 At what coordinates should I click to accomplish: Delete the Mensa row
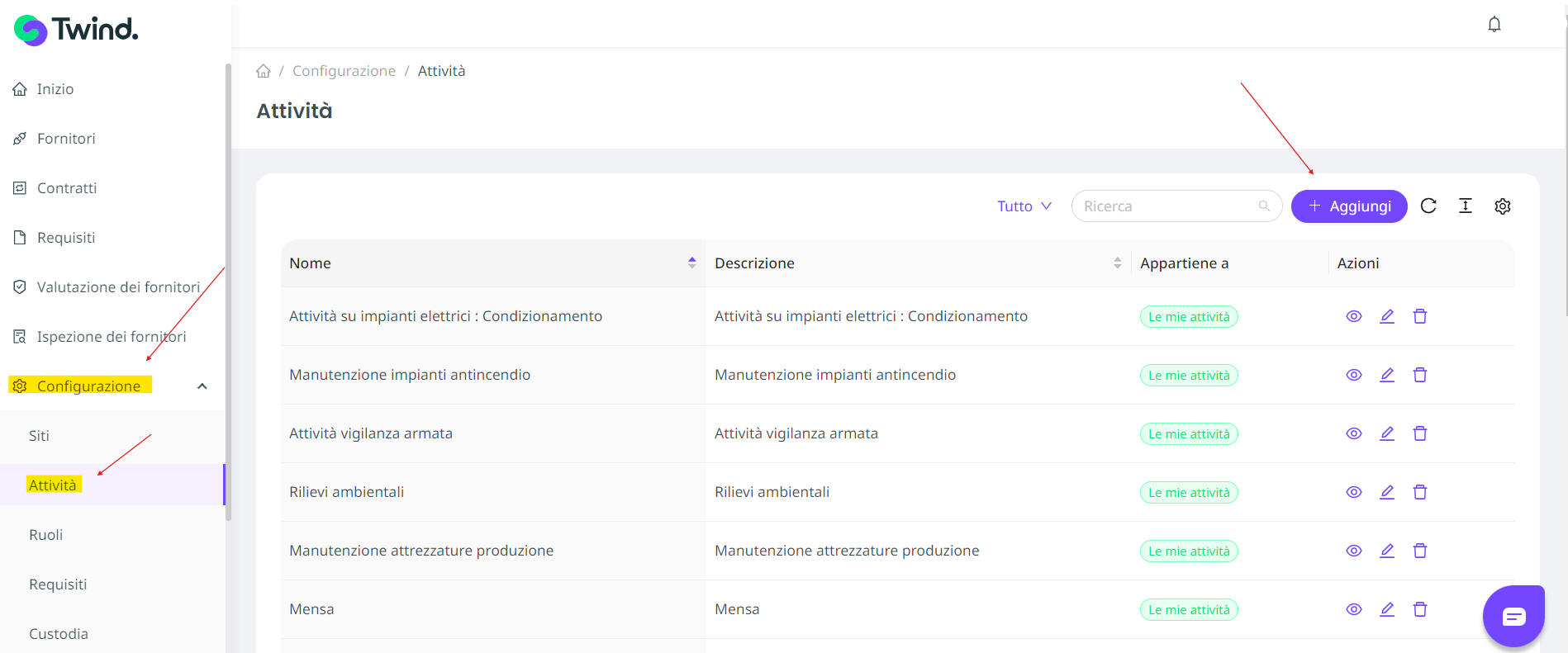click(1420, 609)
